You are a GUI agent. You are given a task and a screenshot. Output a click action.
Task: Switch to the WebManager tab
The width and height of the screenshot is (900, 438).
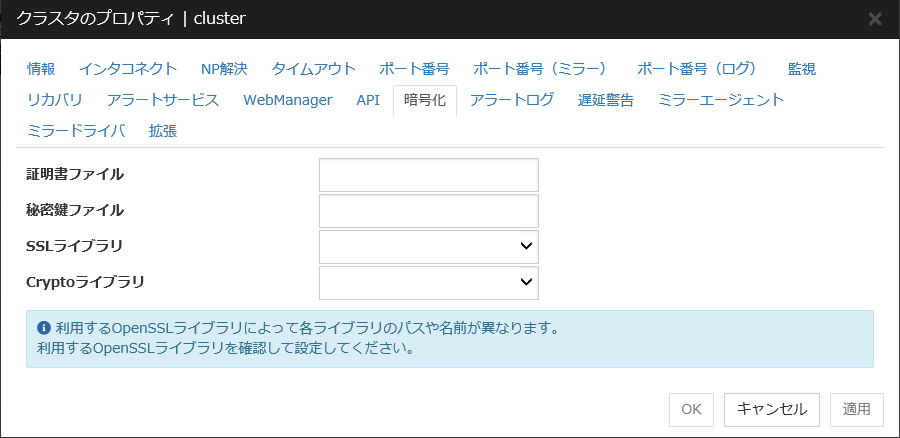tap(287, 100)
